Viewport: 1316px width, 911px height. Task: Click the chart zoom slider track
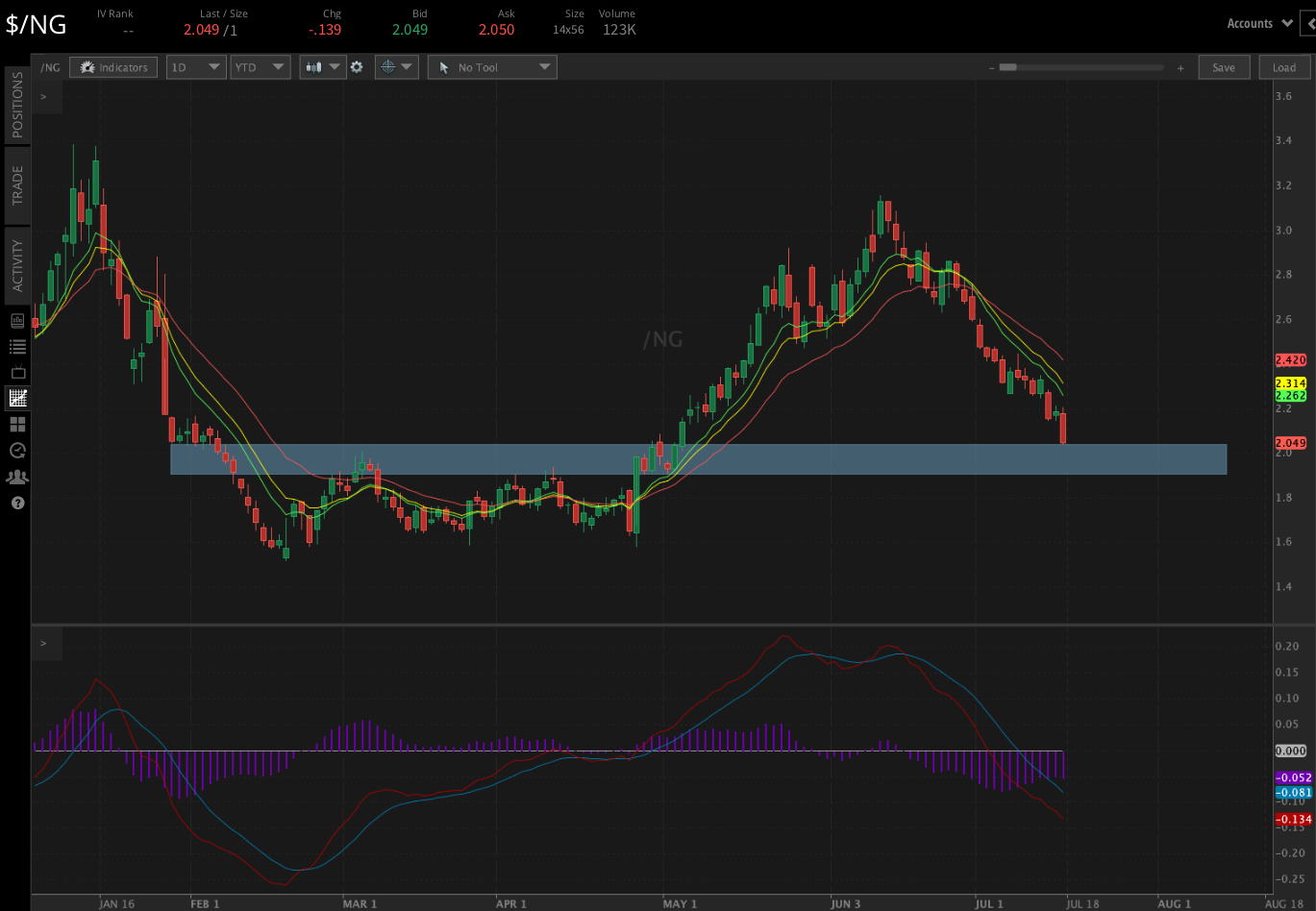point(1086,67)
